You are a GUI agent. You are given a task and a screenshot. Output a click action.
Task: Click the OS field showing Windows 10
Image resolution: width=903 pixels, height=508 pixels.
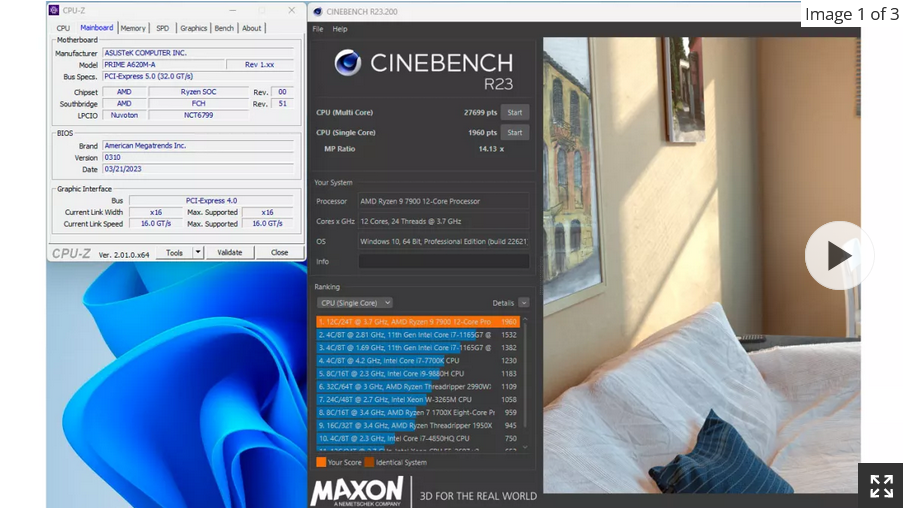click(x=443, y=241)
